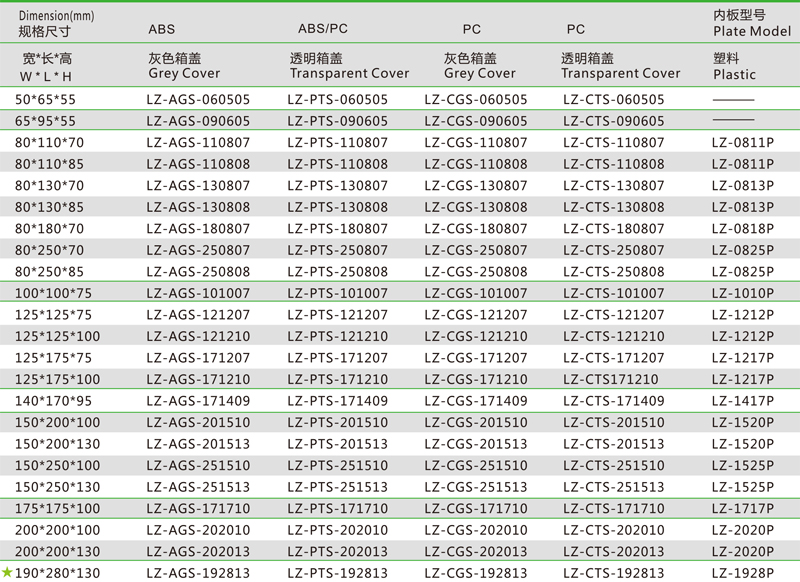Click model LZ-CGS-202013
Viewport: 800px width, 582px height.
(475, 552)
